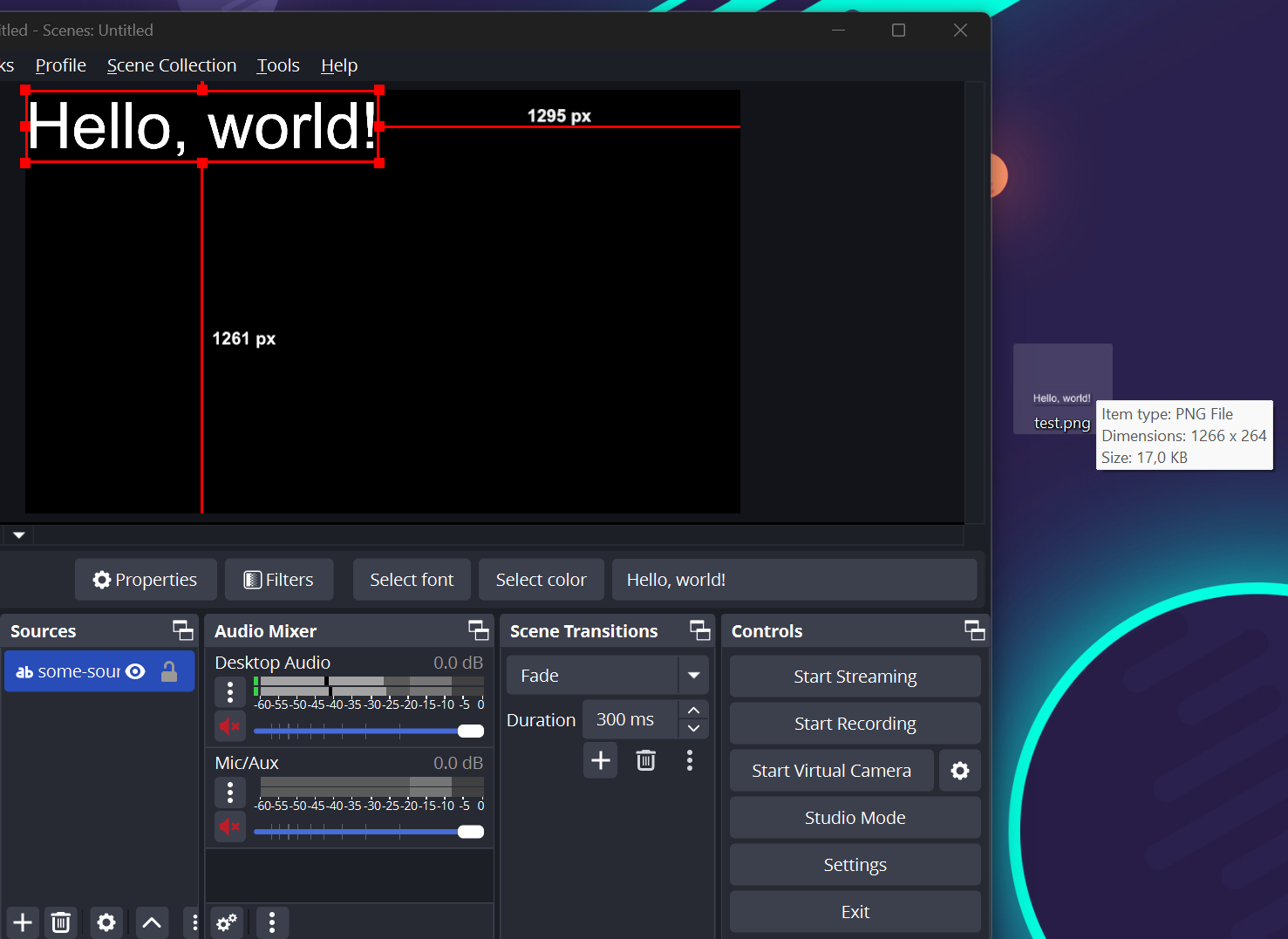
Task: Open Sources toolbar overflow menu
Action: coord(194,922)
